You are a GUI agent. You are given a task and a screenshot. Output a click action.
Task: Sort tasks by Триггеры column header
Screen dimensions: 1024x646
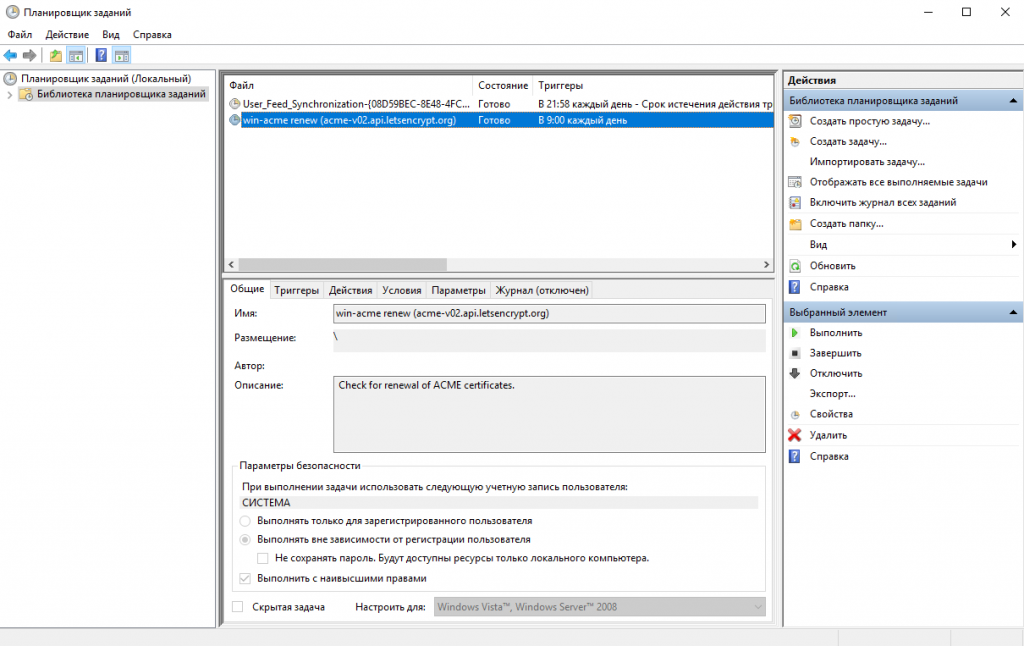coord(653,86)
